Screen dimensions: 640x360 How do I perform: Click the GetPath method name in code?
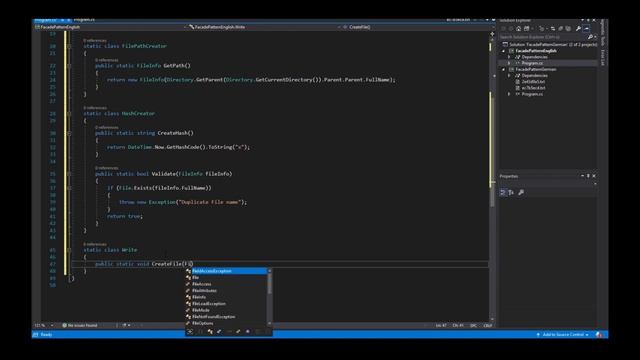175,66
